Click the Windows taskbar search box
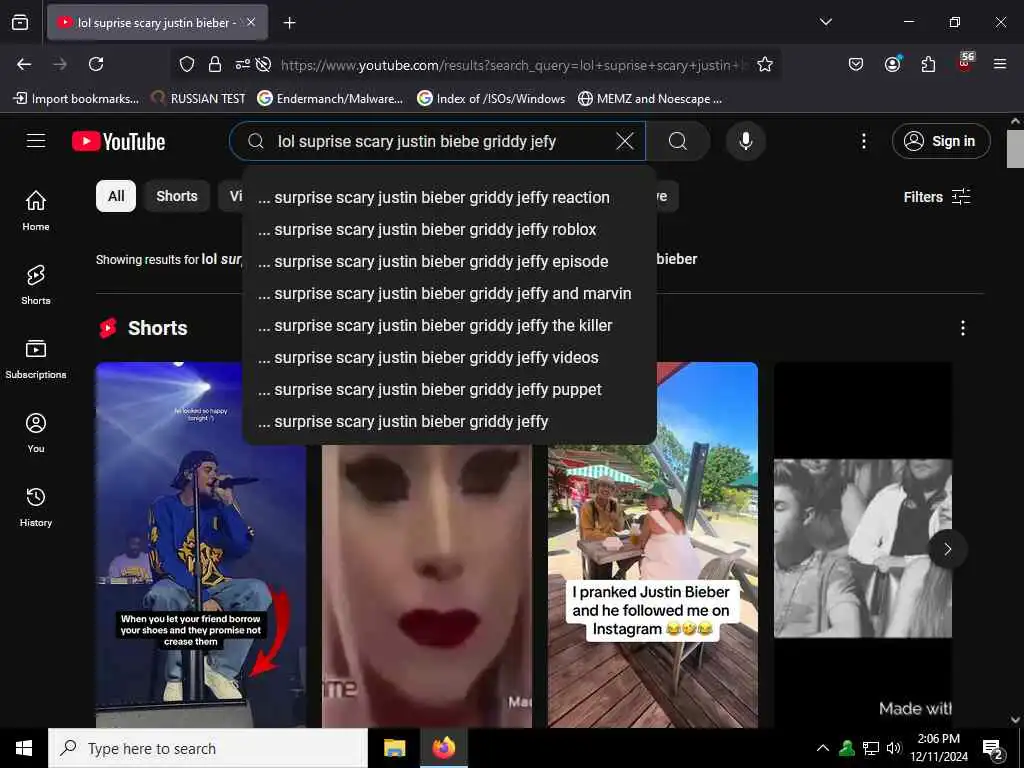This screenshot has width=1024, height=768. tap(208, 748)
